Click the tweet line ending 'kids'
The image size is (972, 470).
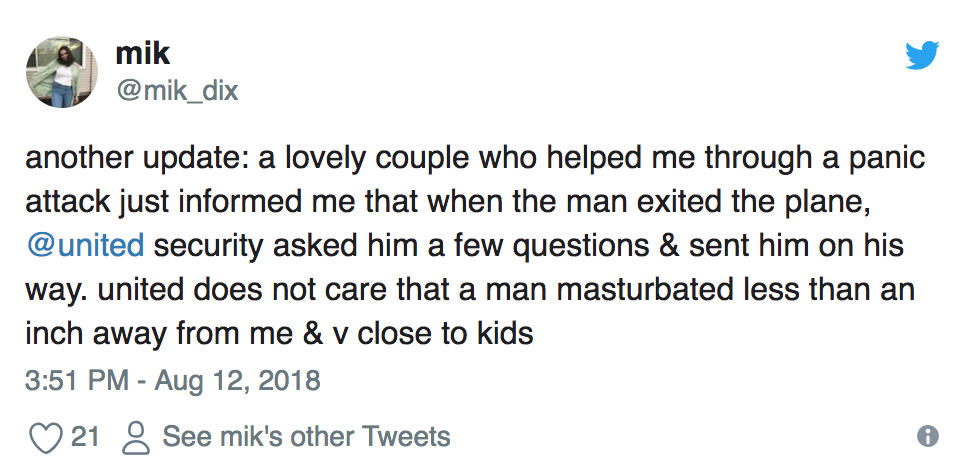pyautogui.click(x=280, y=334)
